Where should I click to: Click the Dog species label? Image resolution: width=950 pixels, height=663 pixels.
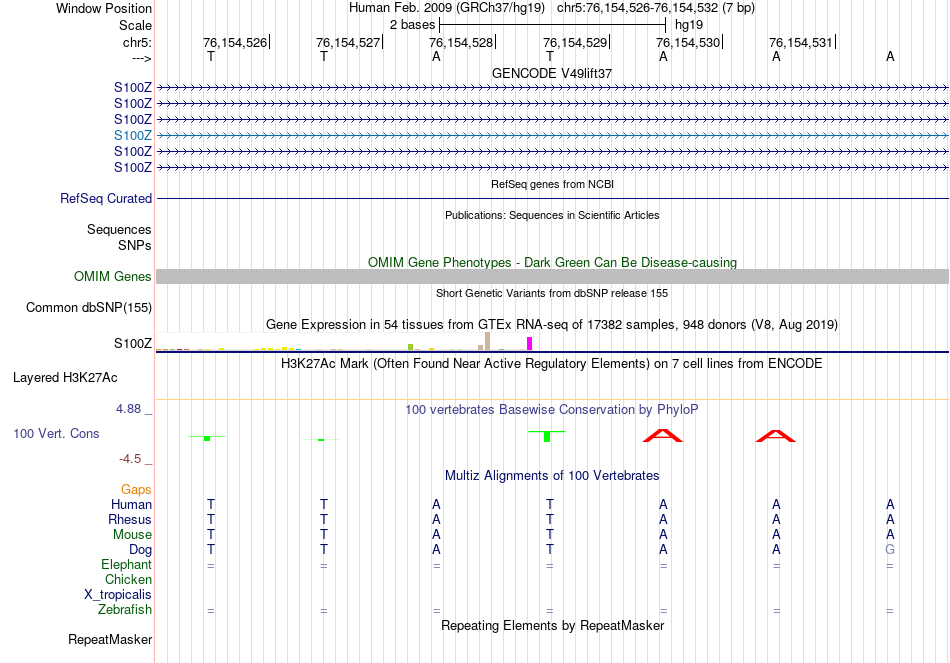pyautogui.click(x=141, y=550)
